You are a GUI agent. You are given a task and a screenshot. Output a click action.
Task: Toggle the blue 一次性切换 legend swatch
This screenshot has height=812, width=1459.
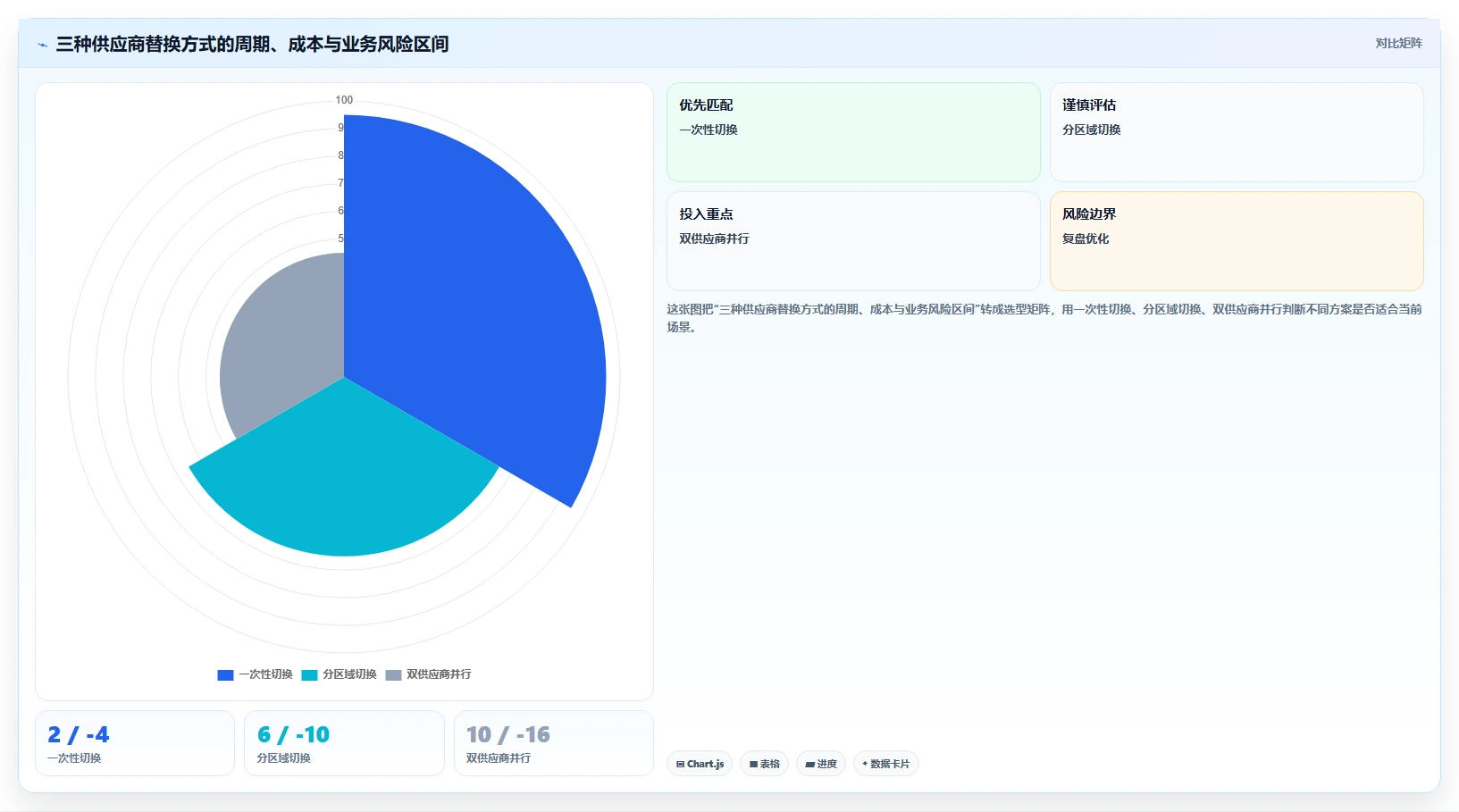[x=225, y=675]
